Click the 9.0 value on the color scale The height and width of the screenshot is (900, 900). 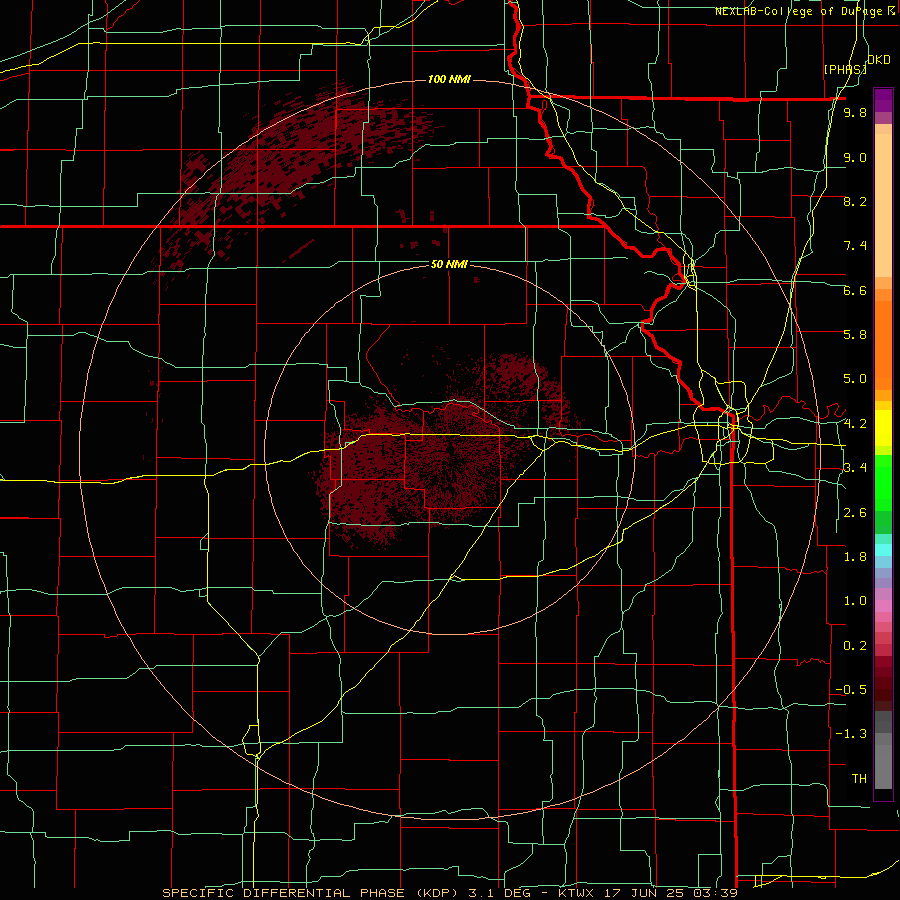pyautogui.click(x=855, y=157)
